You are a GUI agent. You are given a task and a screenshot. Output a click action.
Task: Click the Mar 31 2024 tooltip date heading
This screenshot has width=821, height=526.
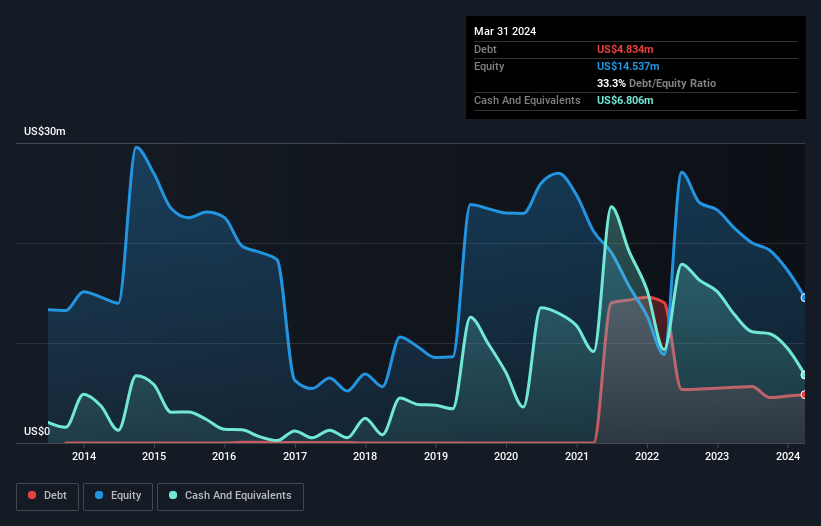(x=505, y=31)
